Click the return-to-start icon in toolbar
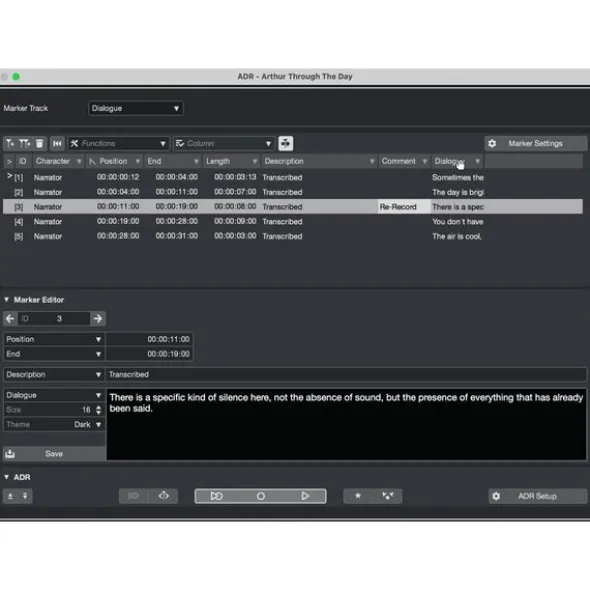This screenshot has height=591, width=590. 57,144
